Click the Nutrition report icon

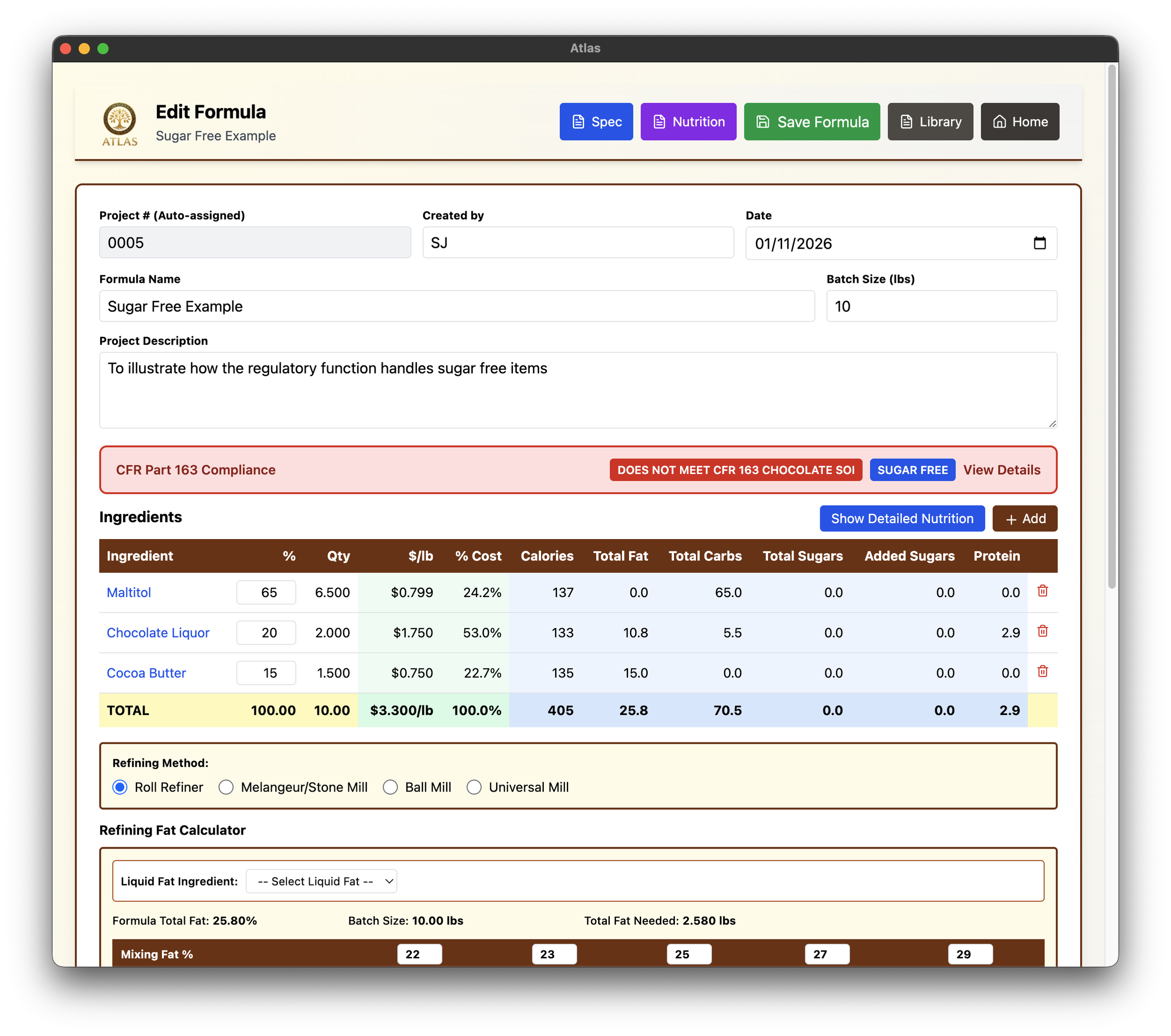[x=659, y=121]
